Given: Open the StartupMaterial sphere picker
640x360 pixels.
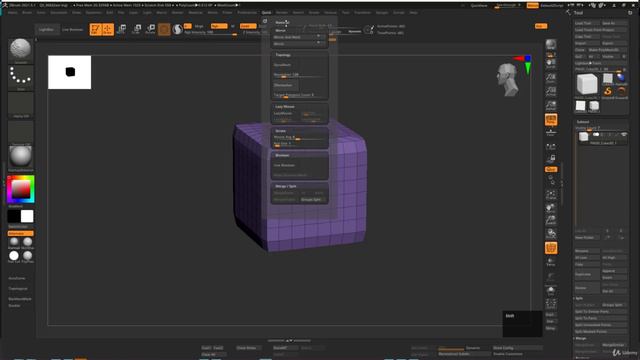Looking at the screenshot, I should [20, 158].
